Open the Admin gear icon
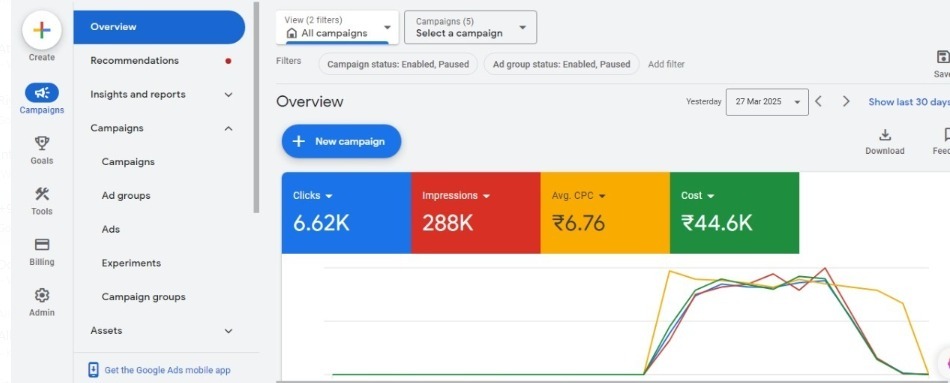 click(x=41, y=296)
